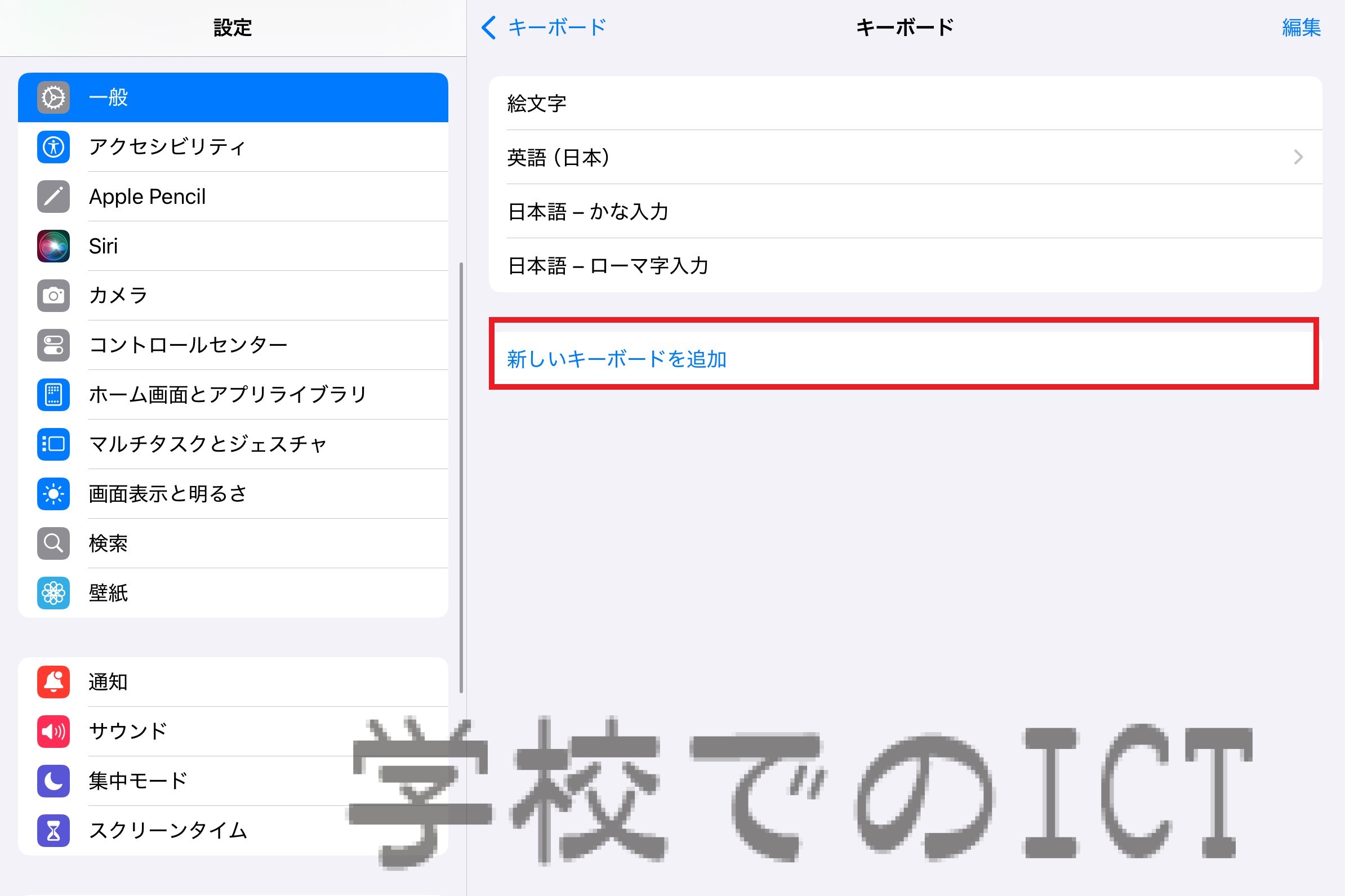
Task: Click the General gear icon
Action: [x=54, y=97]
